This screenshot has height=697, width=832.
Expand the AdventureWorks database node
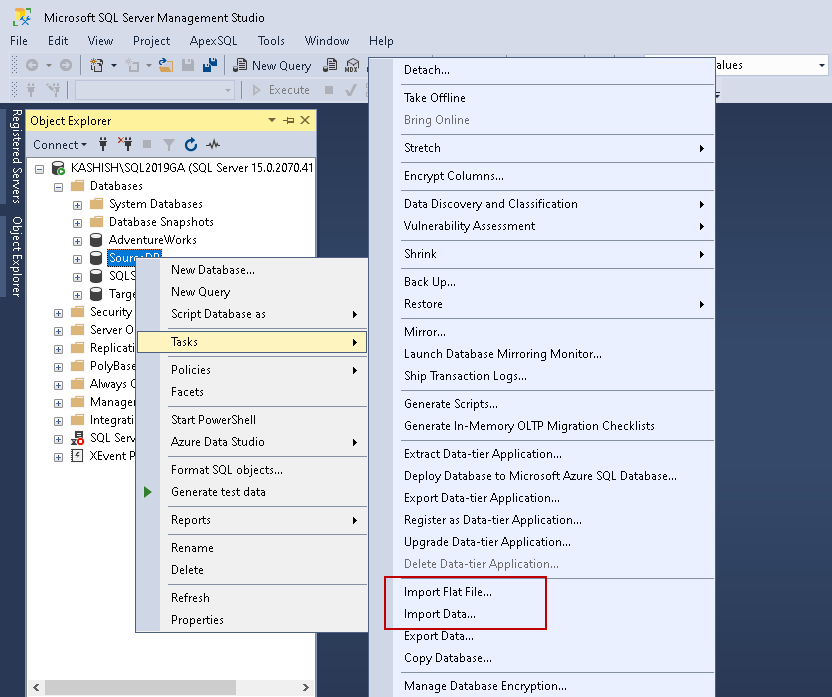78,240
